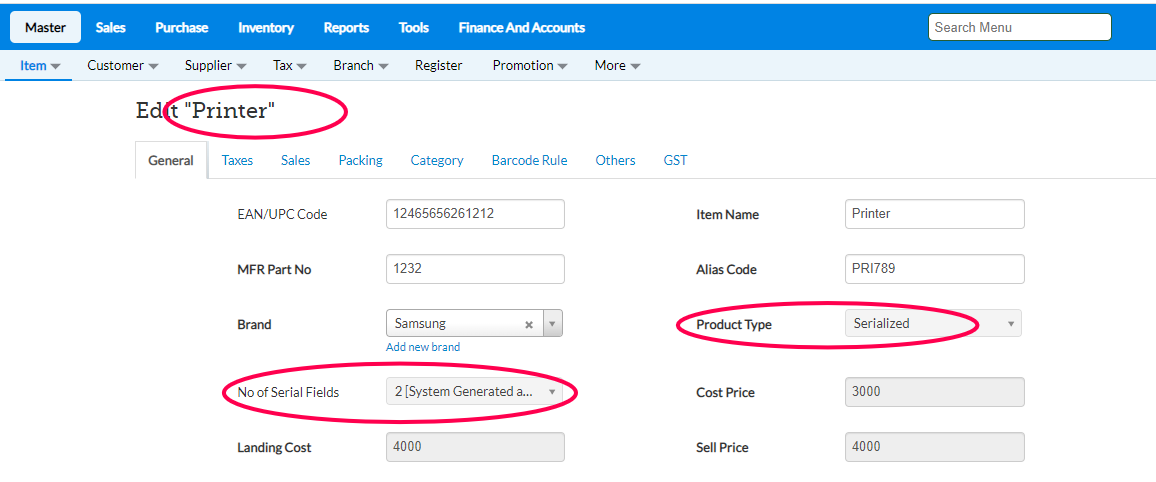The width and height of the screenshot is (1156, 482).
Task: Switch to the Taxes tab
Action: 237,160
